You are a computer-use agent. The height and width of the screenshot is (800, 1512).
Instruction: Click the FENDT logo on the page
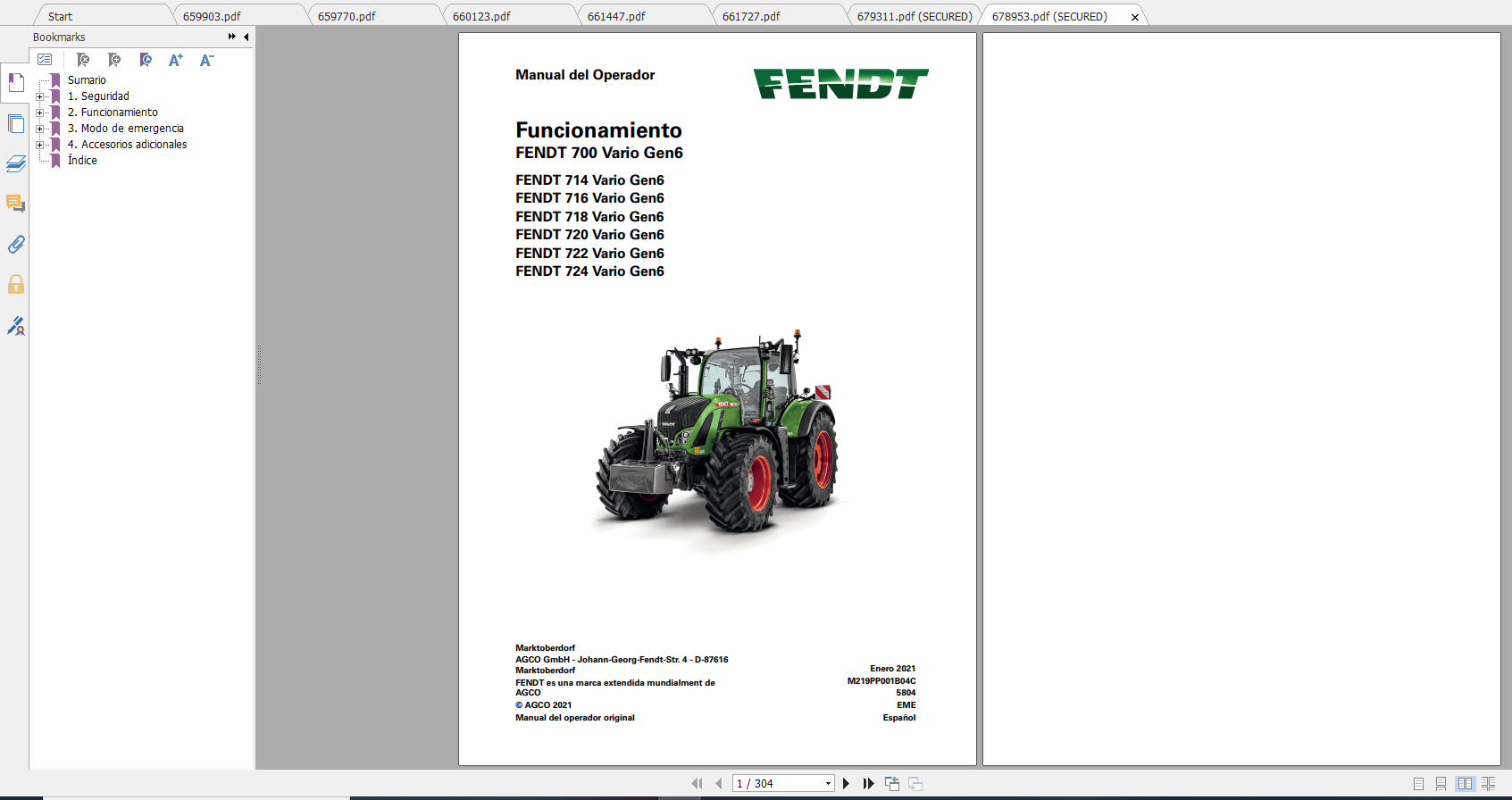[x=841, y=84]
